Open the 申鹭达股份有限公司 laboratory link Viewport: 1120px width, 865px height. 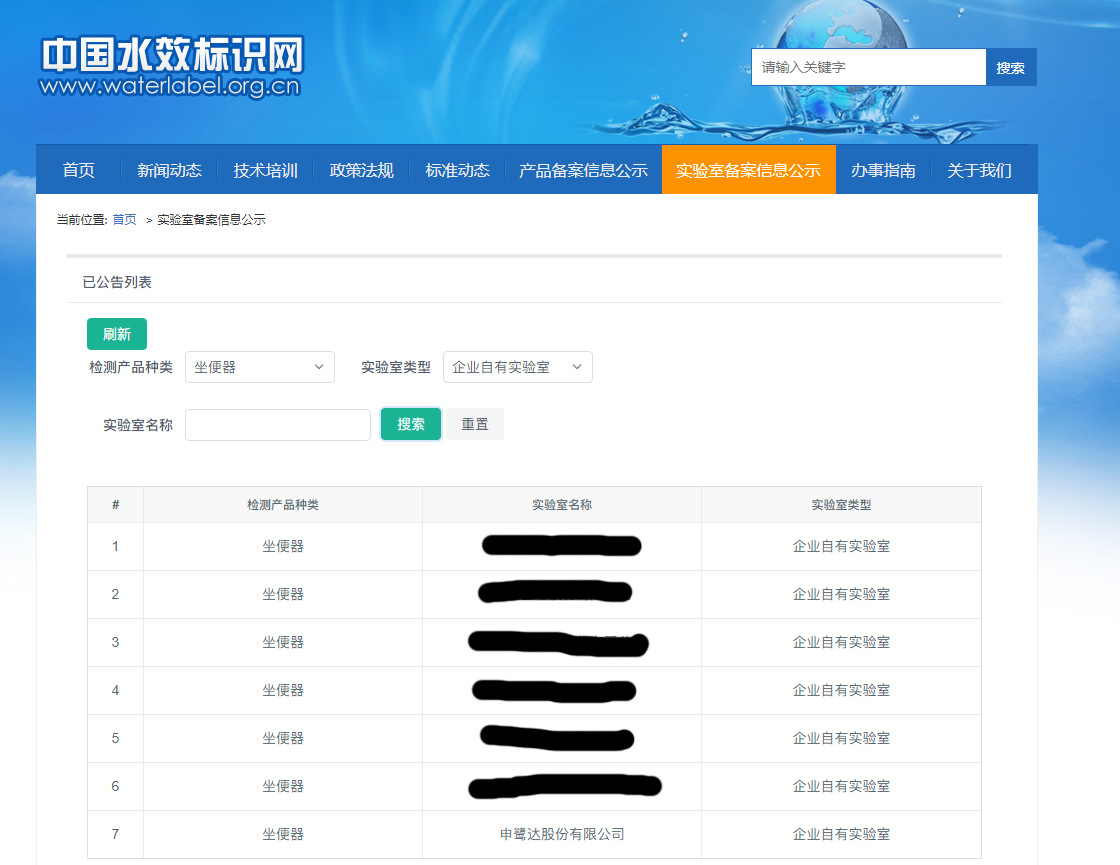pos(561,833)
